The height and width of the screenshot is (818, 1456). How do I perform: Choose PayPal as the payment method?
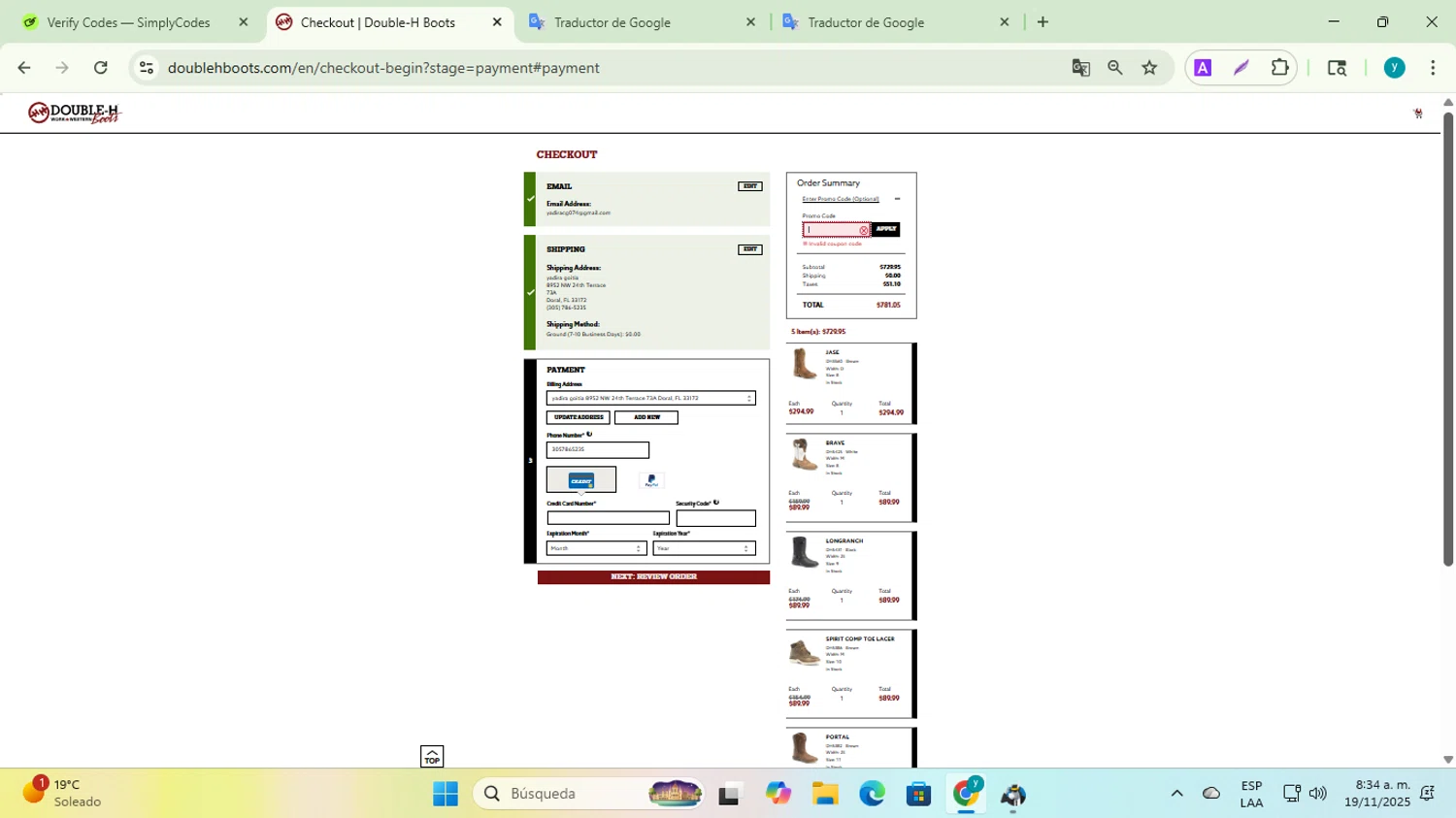(x=651, y=480)
